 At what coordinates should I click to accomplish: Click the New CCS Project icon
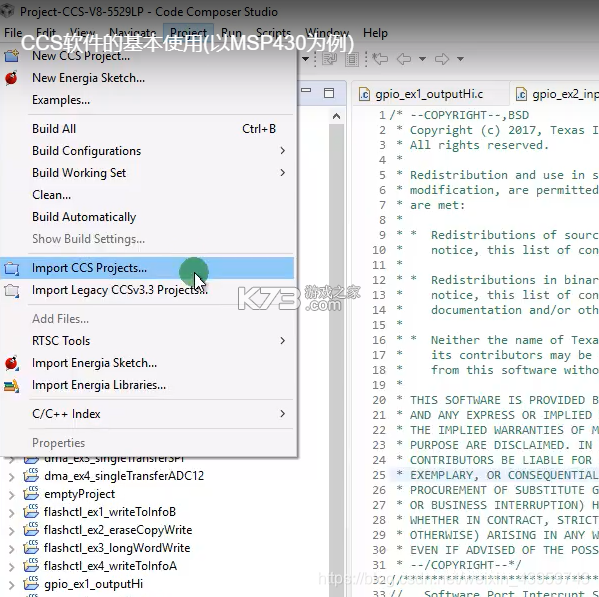(x=11, y=56)
